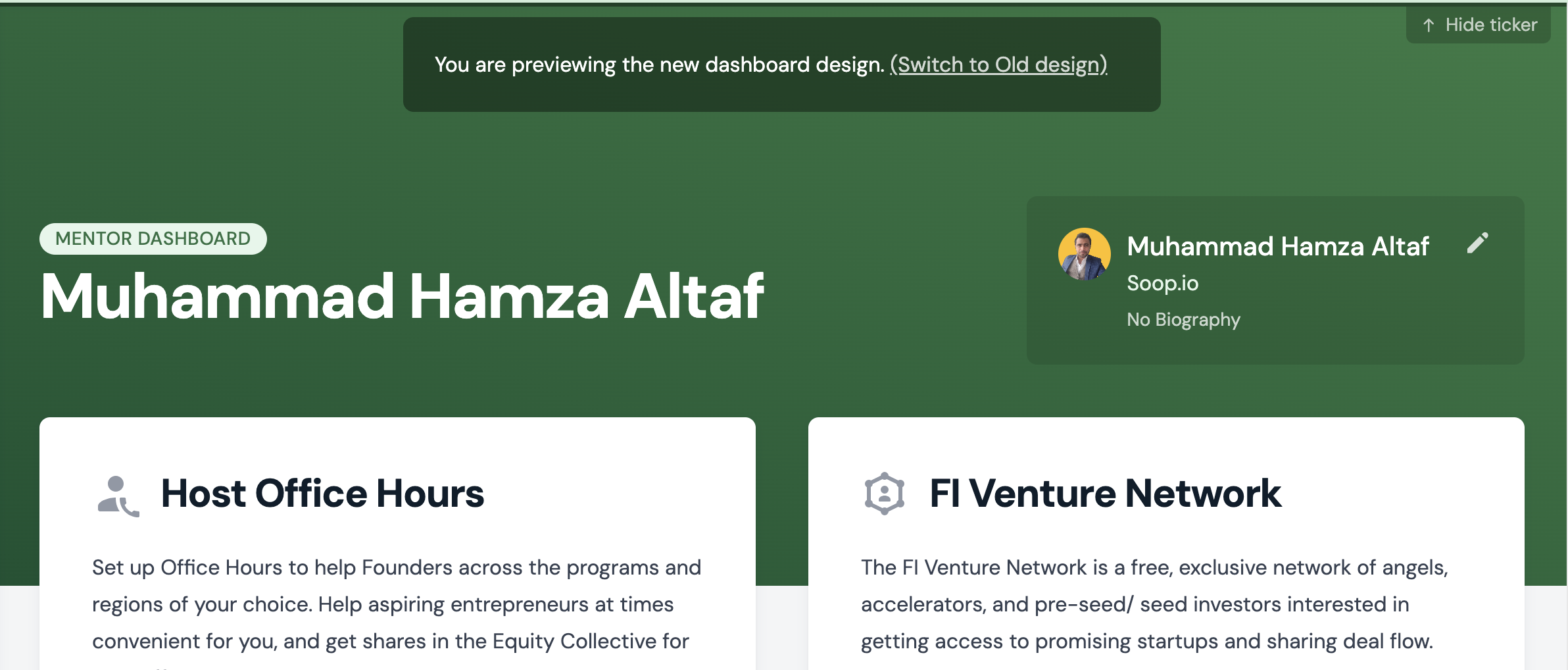Click the Venture Network description paragraph

(x=1155, y=604)
